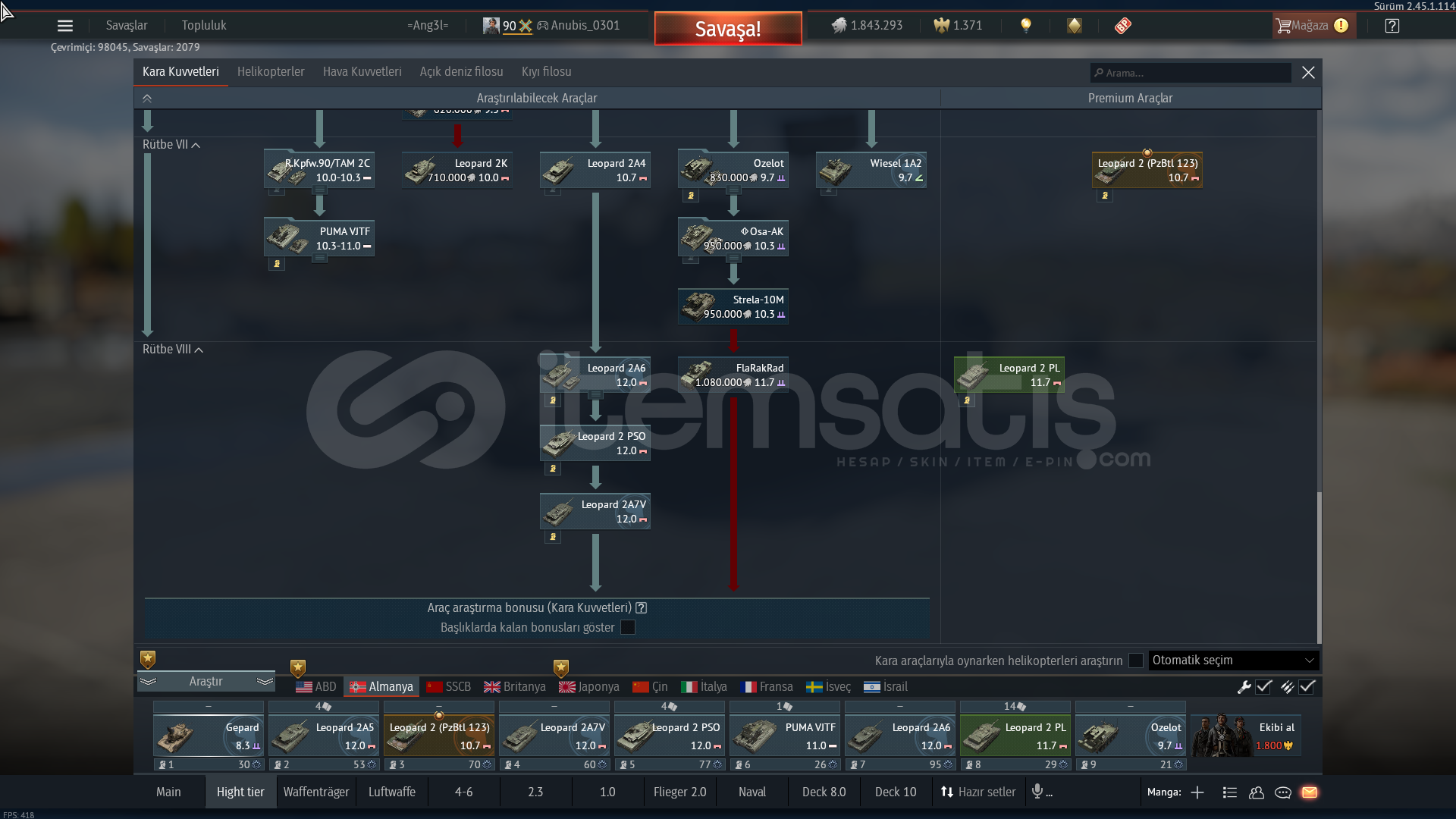Screen dimensions: 1456x819
Task: Toggle the auto-repair checkmark box
Action: tap(1263, 687)
